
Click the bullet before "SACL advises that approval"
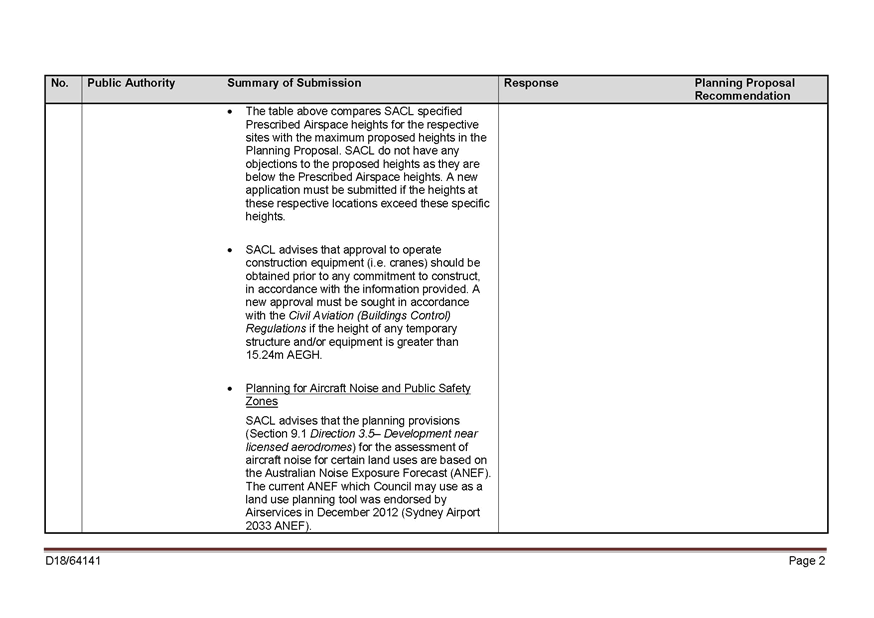231,250
